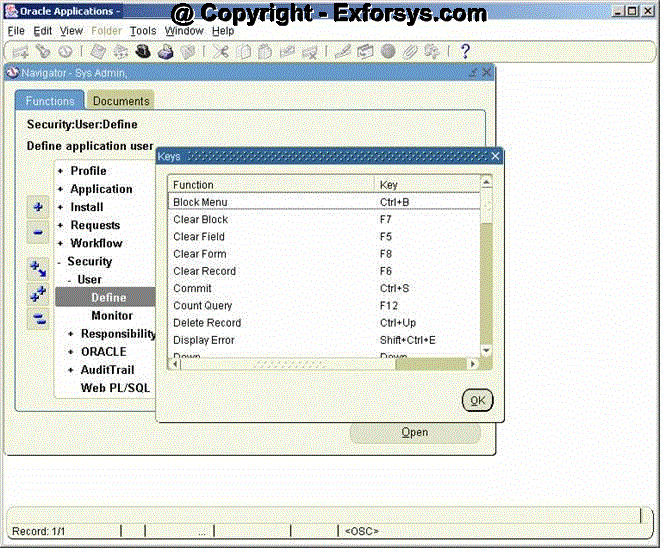Viewport: 660px width, 548px height.
Task: Click the Switch Responsibilities hat icon
Action: point(143,52)
